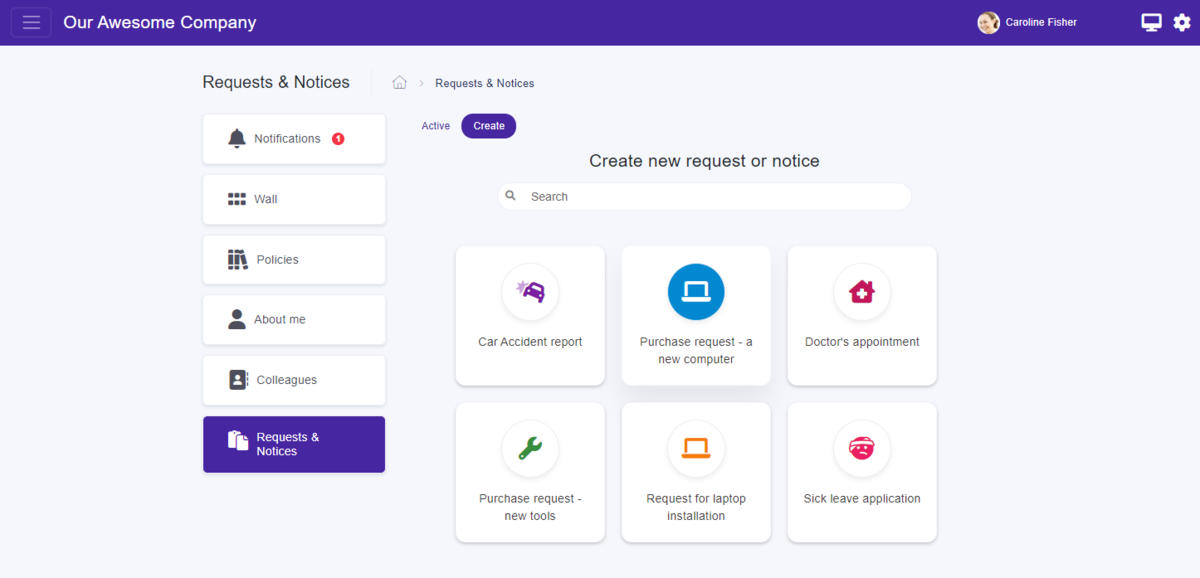This screenshot has width=1200, height=578.
Task: Click the blue laptop purchase request icon
Action: tap(696, 292)
